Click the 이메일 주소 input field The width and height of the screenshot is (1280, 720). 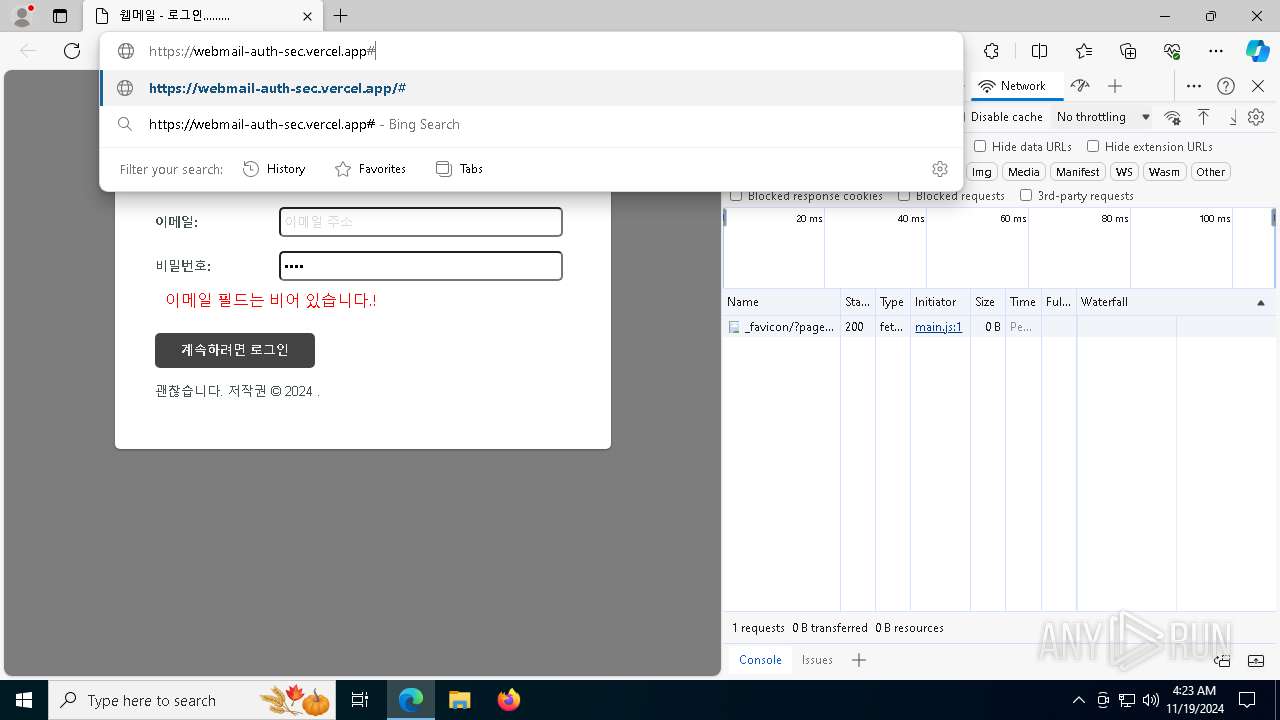[x=420, y=222]
